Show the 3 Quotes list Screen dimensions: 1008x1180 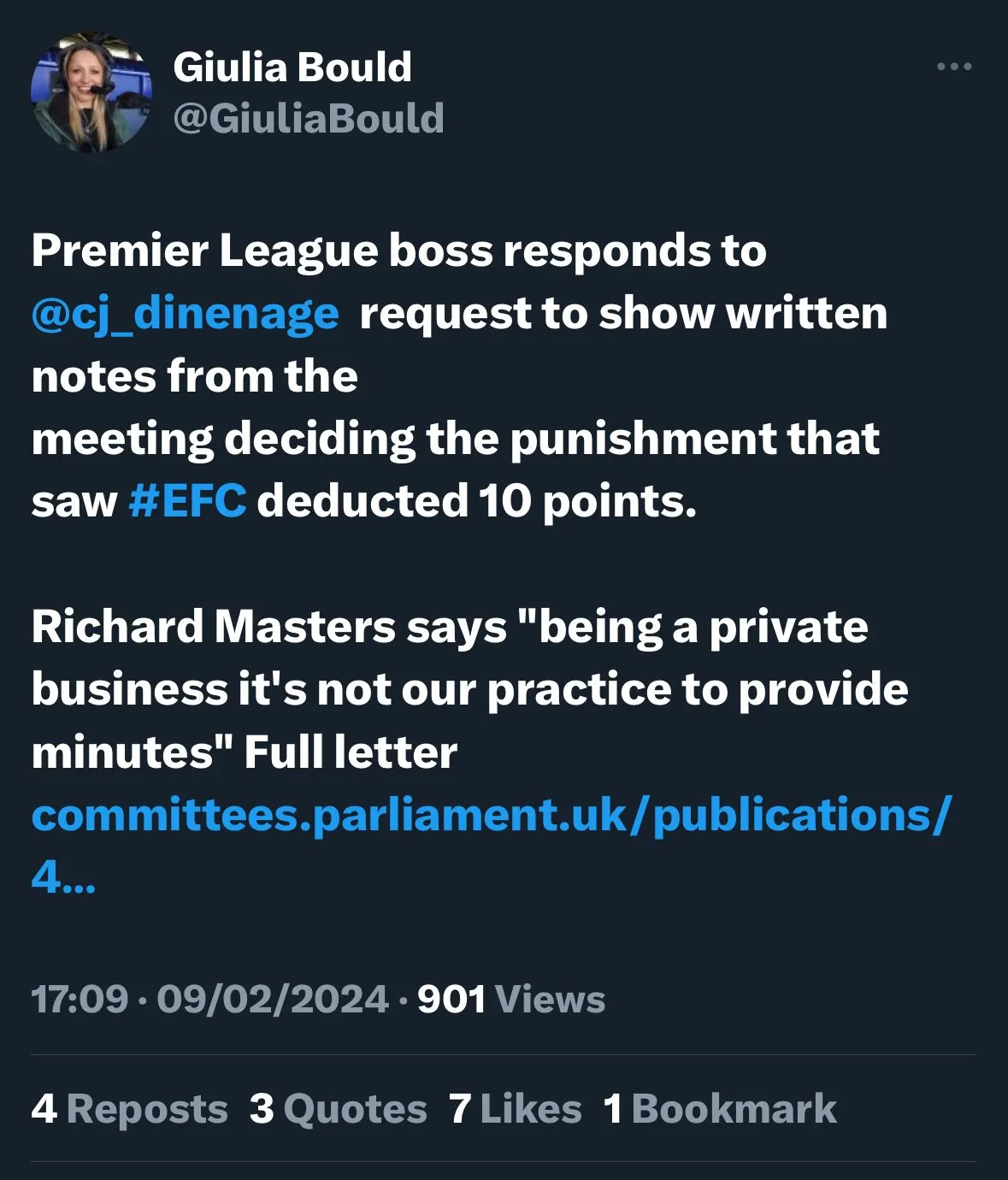338,1109
